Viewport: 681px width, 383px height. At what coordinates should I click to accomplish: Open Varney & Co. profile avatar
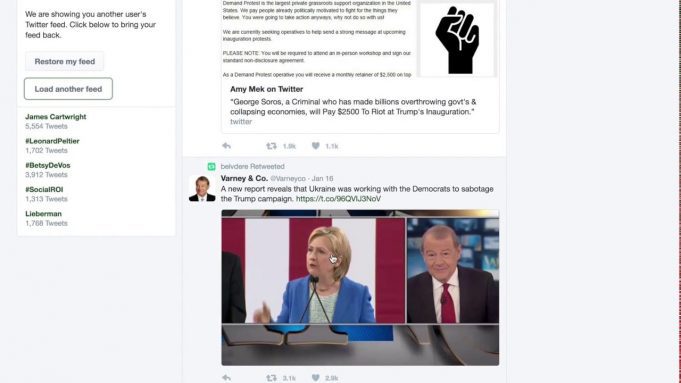[x=202, y=188]
